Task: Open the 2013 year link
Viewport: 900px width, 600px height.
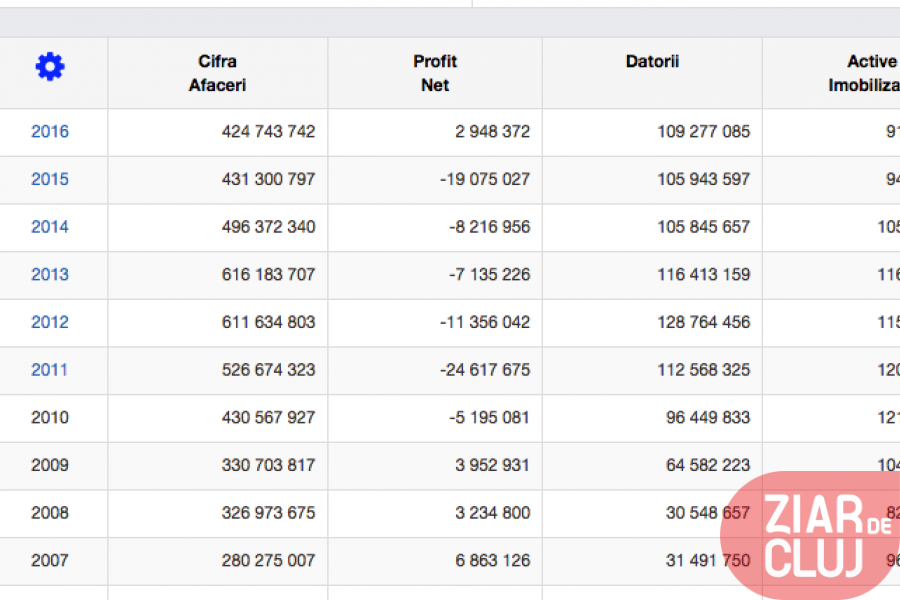Action: pyautogui.click(x=50, y=274)
